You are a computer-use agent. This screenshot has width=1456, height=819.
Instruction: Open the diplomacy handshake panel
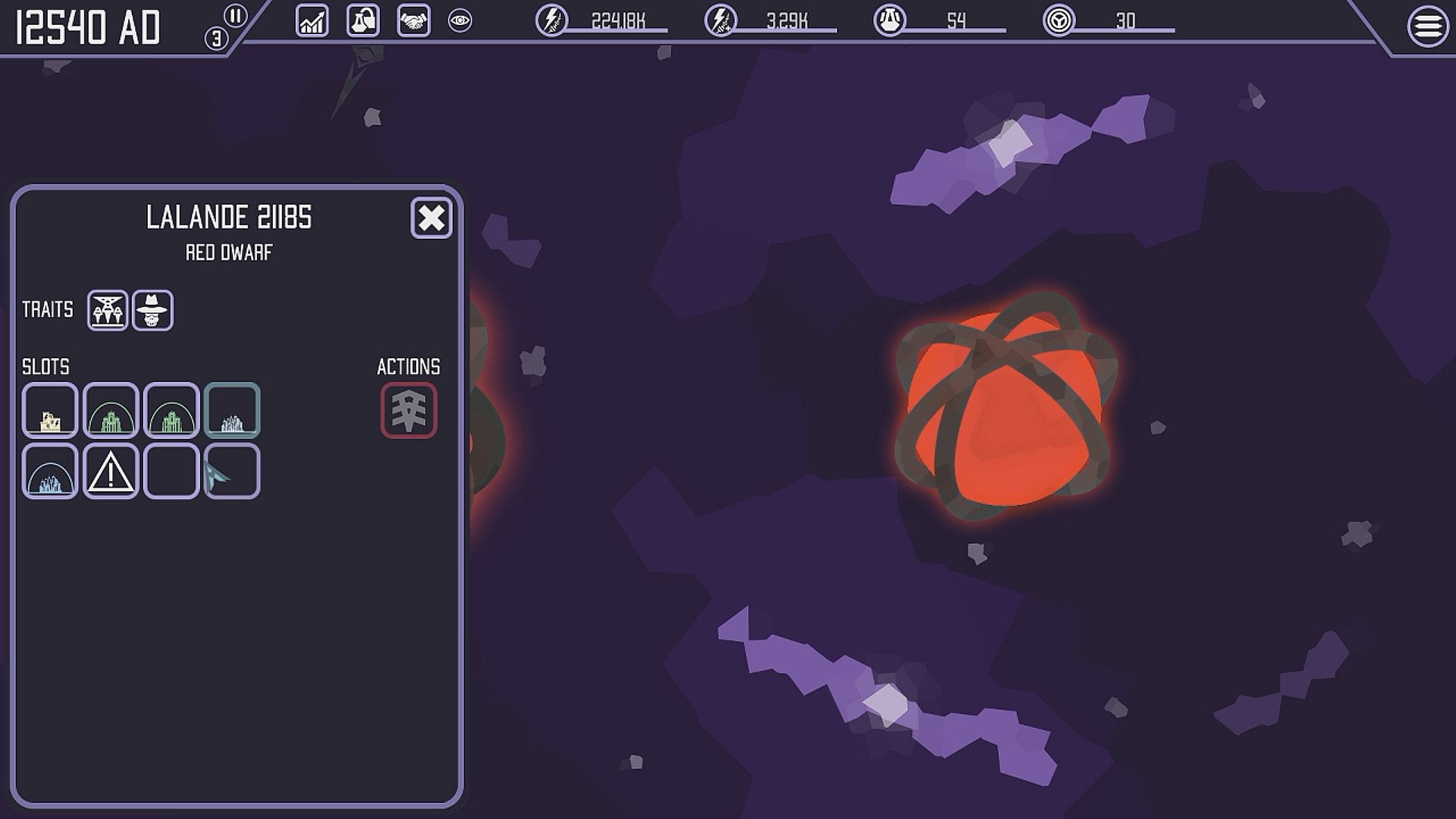coord(413,20)
